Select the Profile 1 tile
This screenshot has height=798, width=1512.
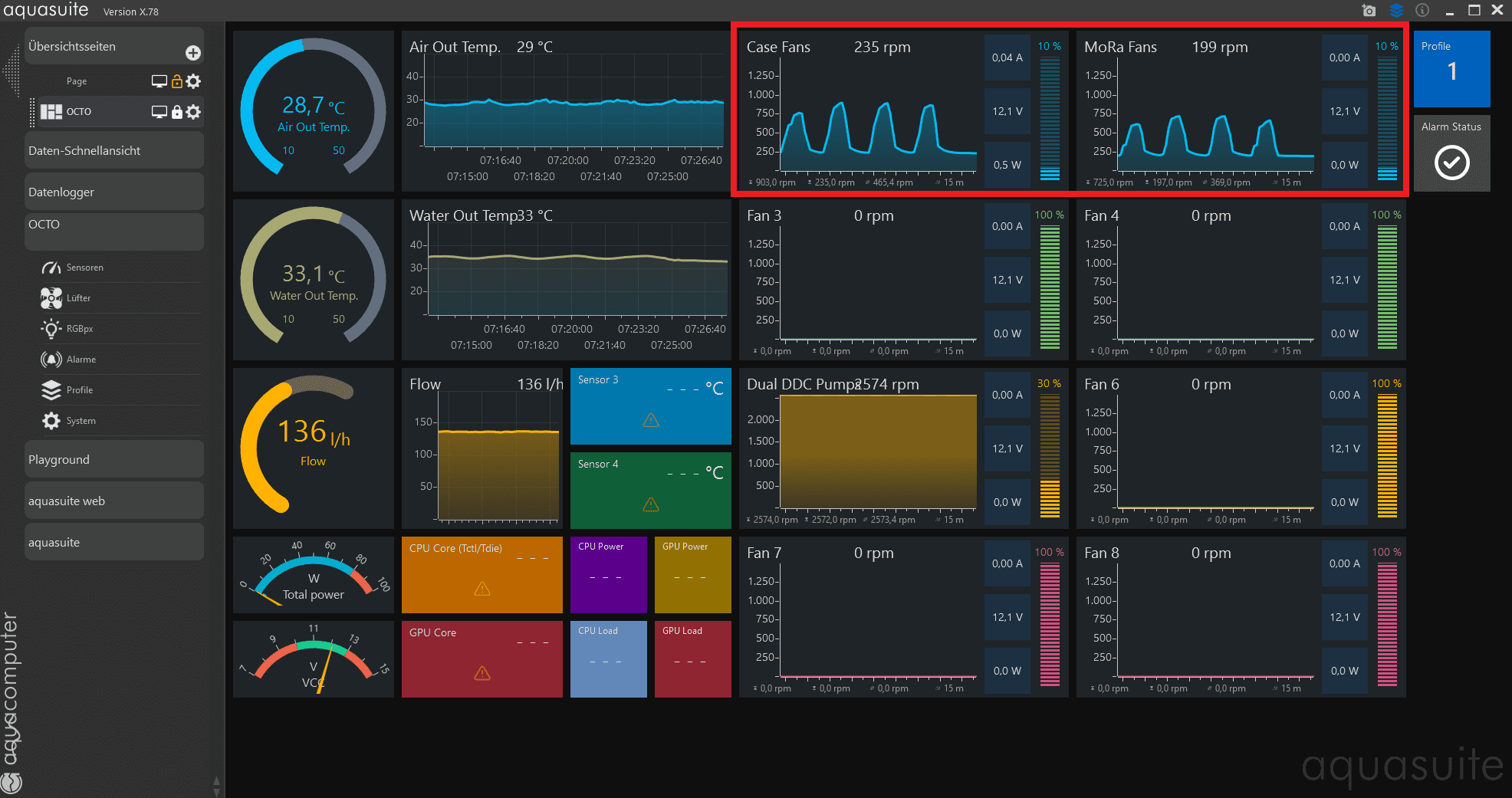pos(1452,69)
